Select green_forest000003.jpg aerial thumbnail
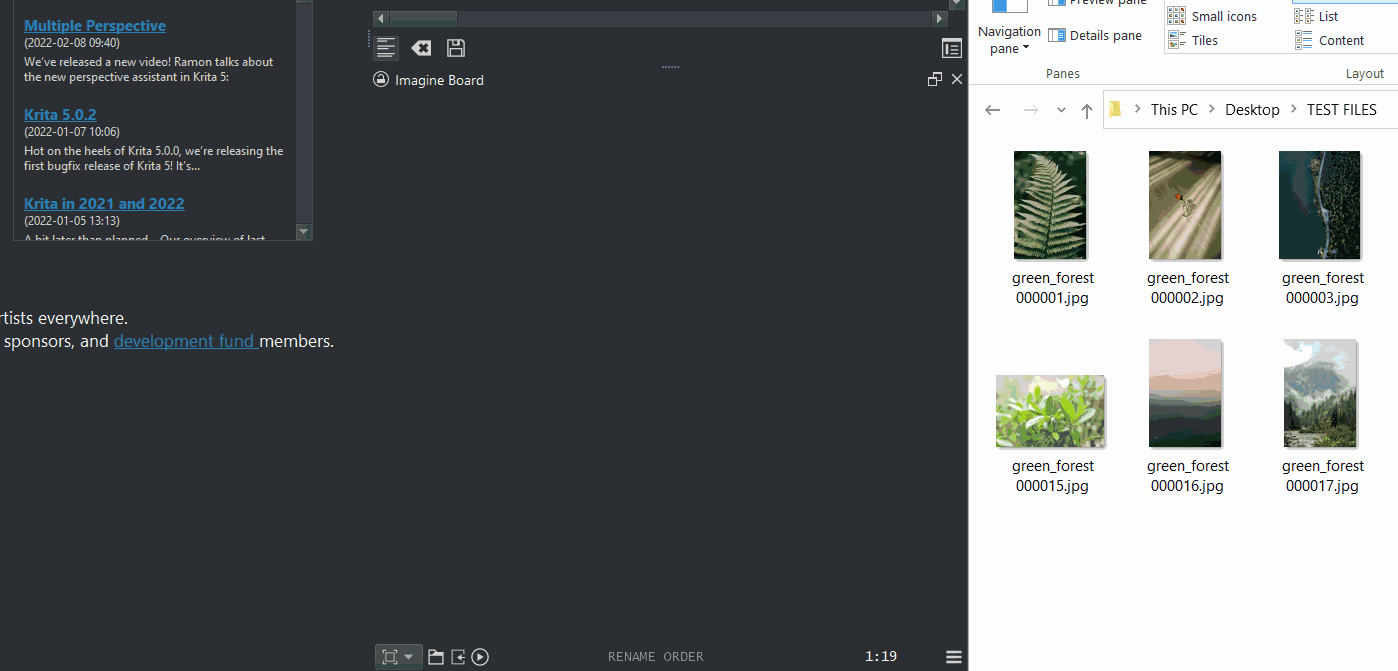 [1321, 206]
